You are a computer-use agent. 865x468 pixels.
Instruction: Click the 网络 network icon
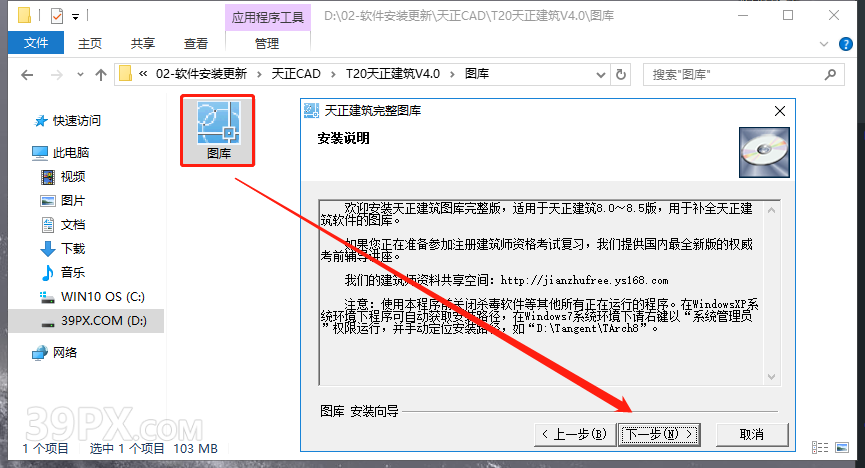(40, 353)
